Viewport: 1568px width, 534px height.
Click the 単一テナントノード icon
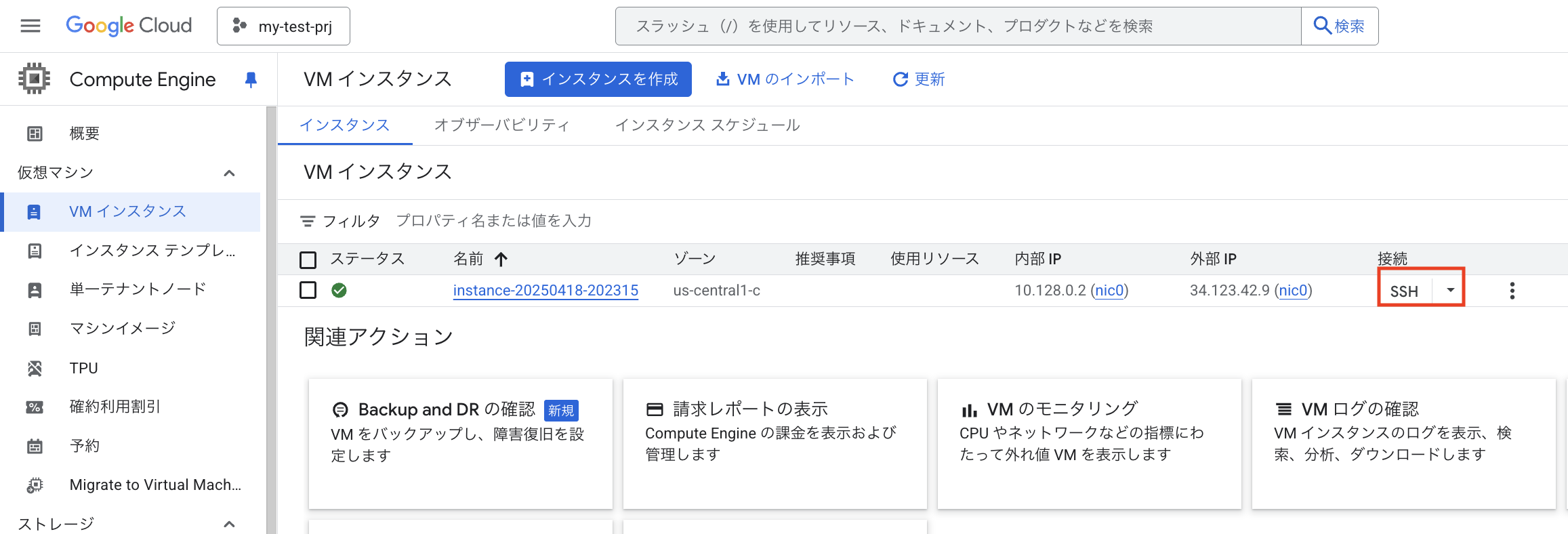point(35,290)
